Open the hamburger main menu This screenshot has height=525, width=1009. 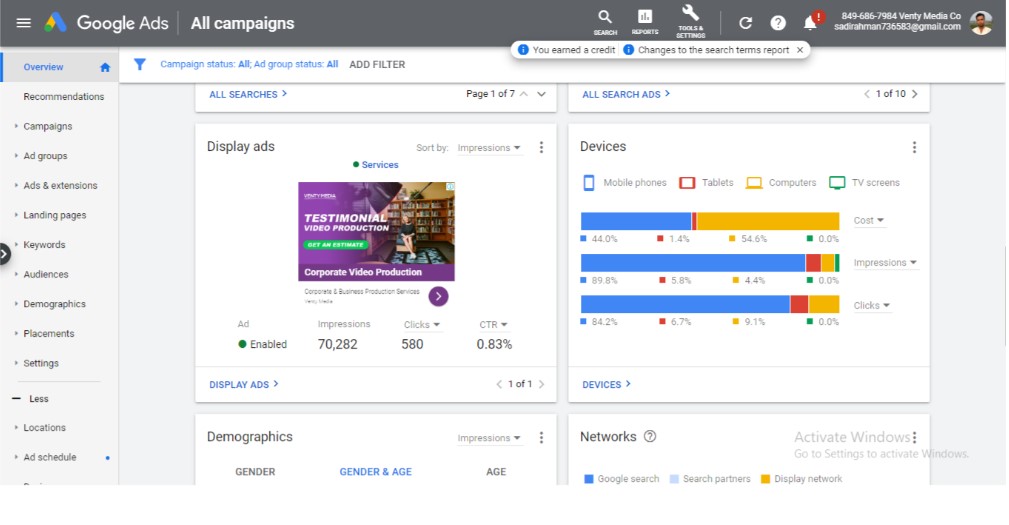23,23
